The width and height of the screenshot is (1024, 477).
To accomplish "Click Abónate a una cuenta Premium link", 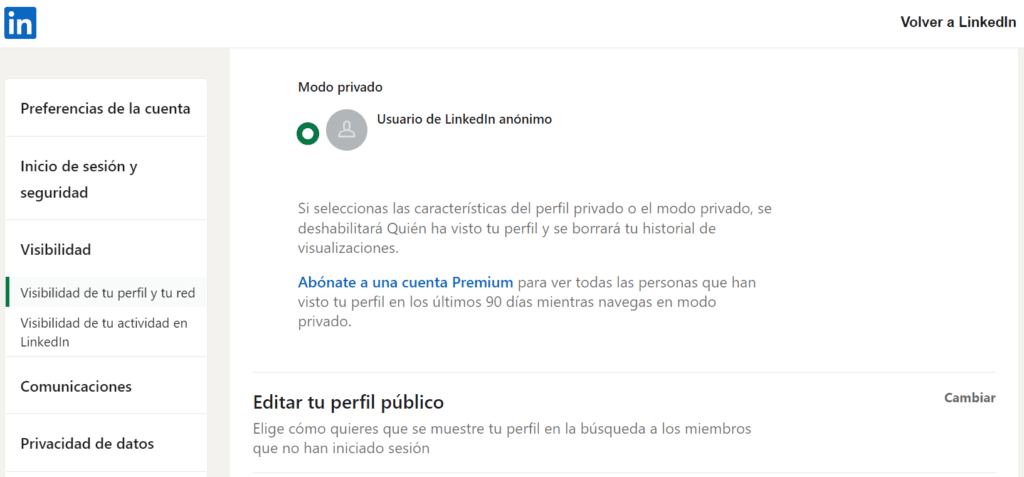I will (406, 282).
